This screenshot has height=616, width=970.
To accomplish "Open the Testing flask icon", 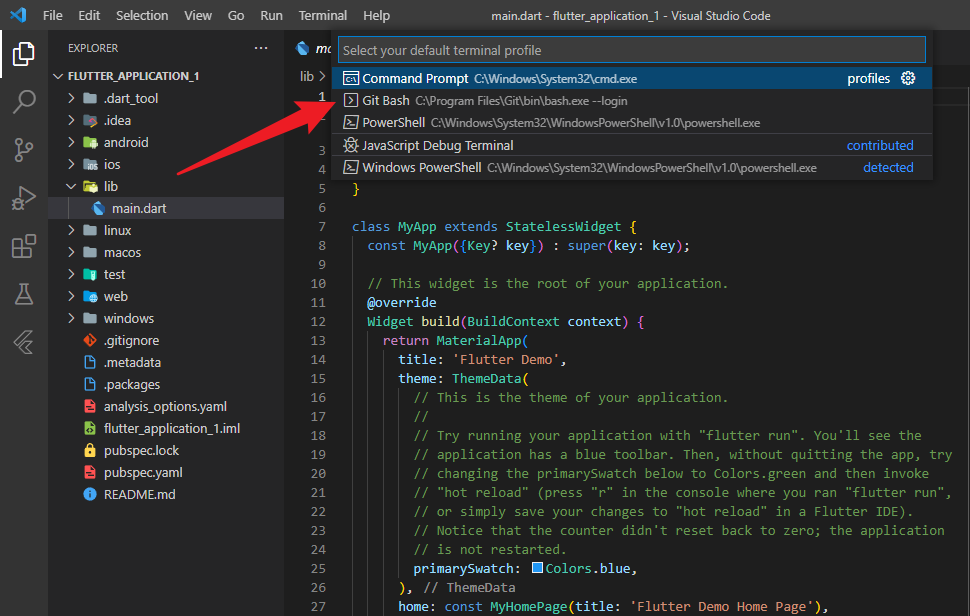I will (x=24, y=294).
